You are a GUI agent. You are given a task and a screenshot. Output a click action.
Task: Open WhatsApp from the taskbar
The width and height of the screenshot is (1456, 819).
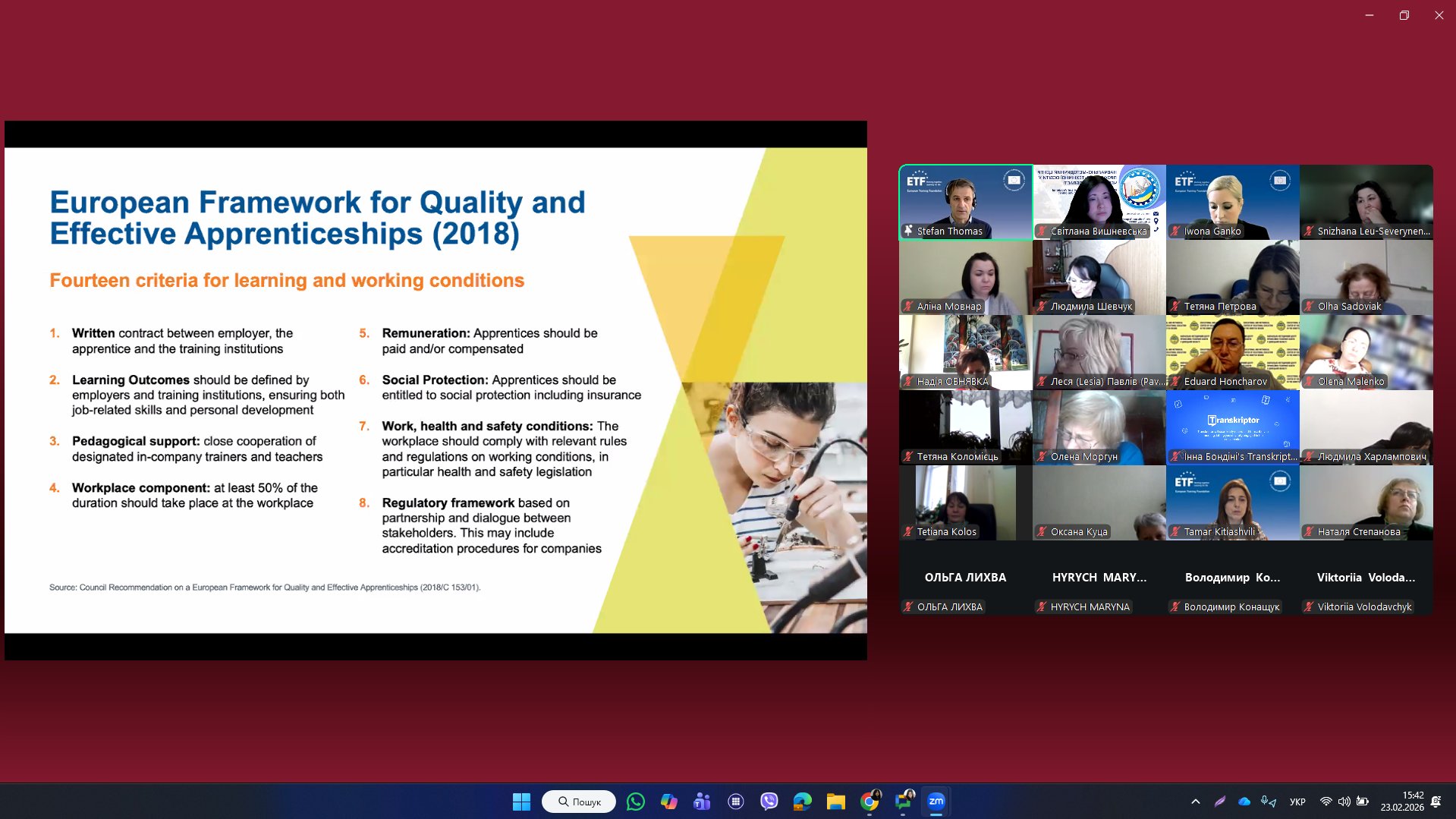(636, 802)
